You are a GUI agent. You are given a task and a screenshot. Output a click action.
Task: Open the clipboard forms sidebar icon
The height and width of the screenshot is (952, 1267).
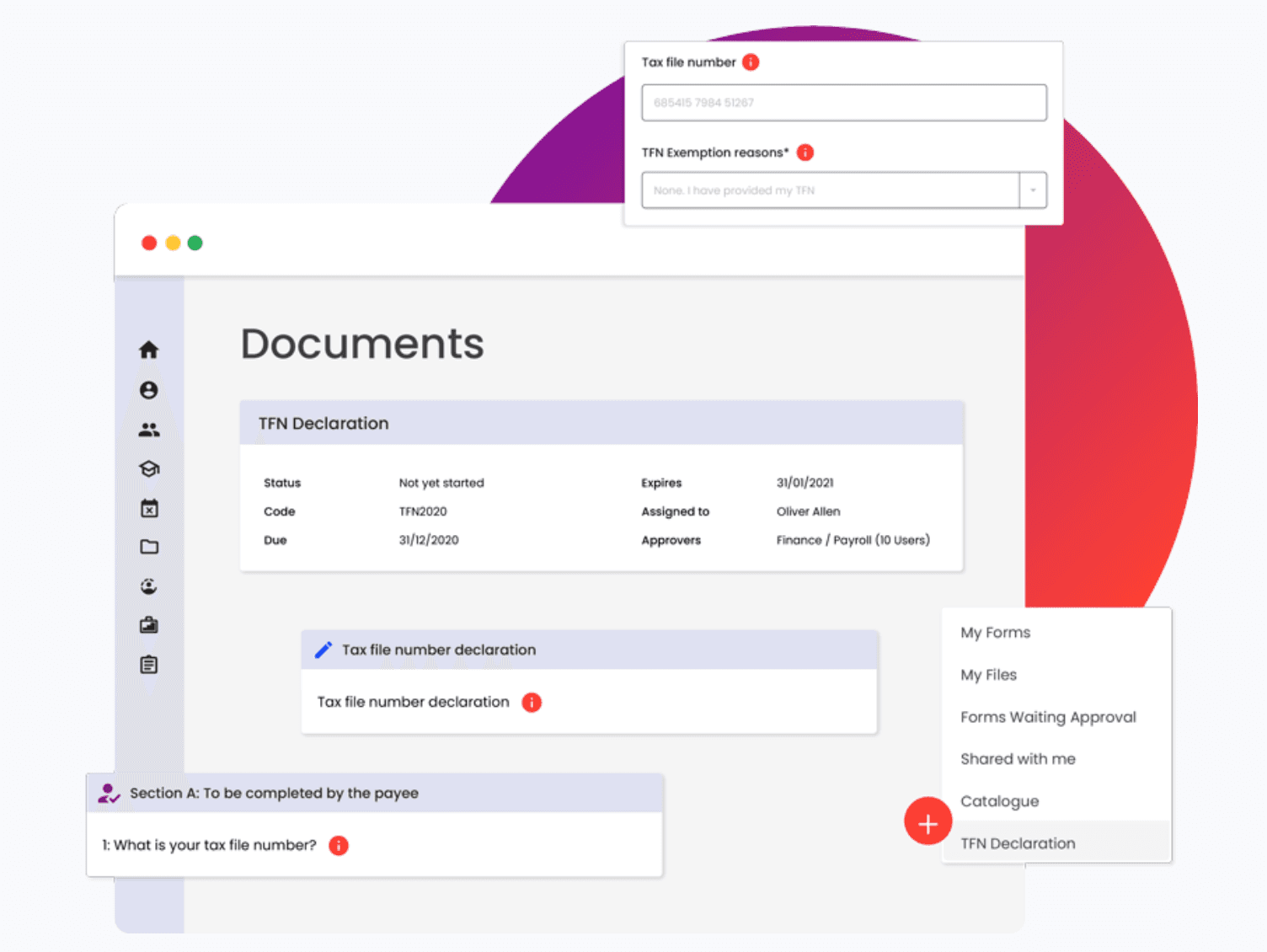[149, 665]
